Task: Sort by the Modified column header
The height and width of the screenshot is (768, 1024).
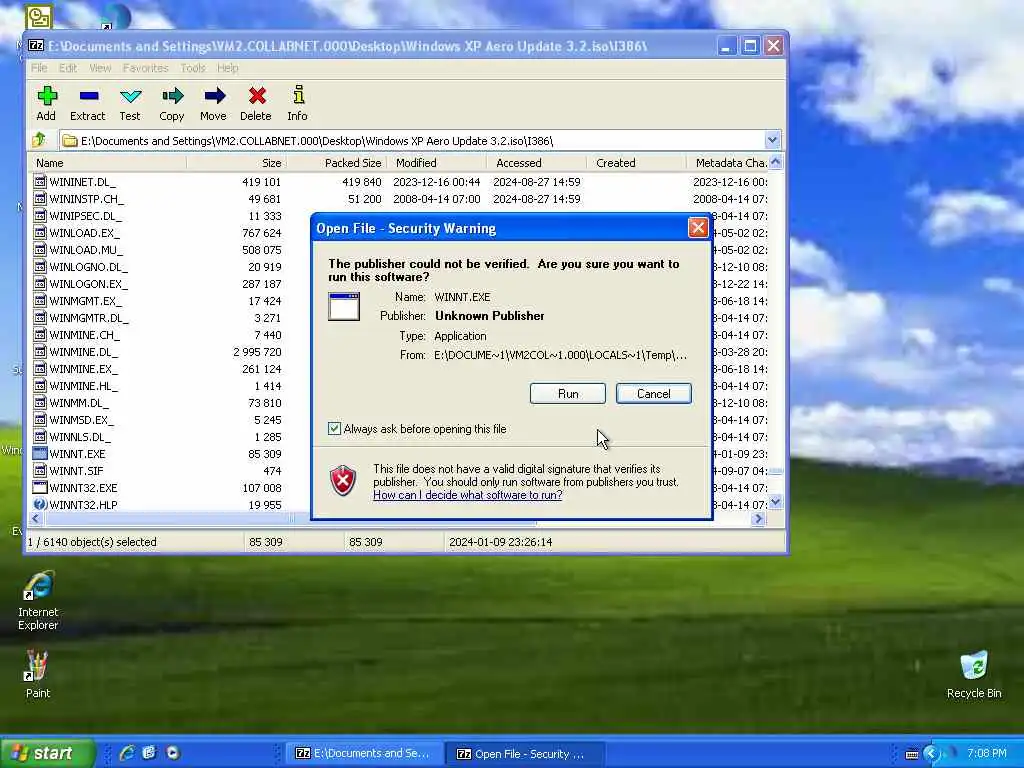Action: [x=437, y=163]
